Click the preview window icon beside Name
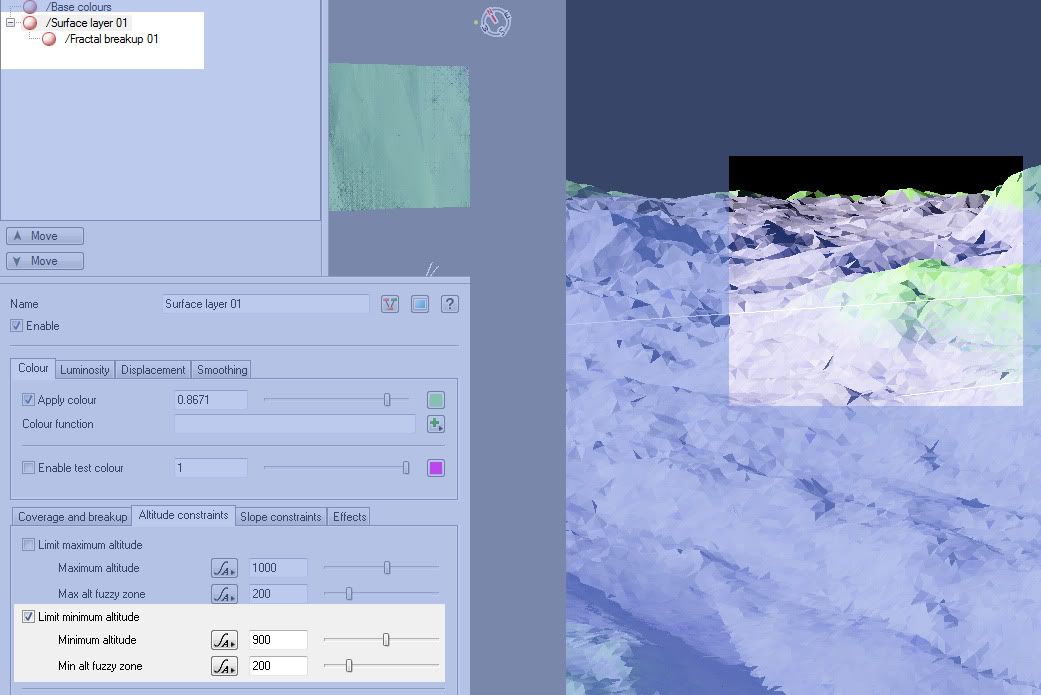Screen dimensions: 1041x695 [420, 304]
